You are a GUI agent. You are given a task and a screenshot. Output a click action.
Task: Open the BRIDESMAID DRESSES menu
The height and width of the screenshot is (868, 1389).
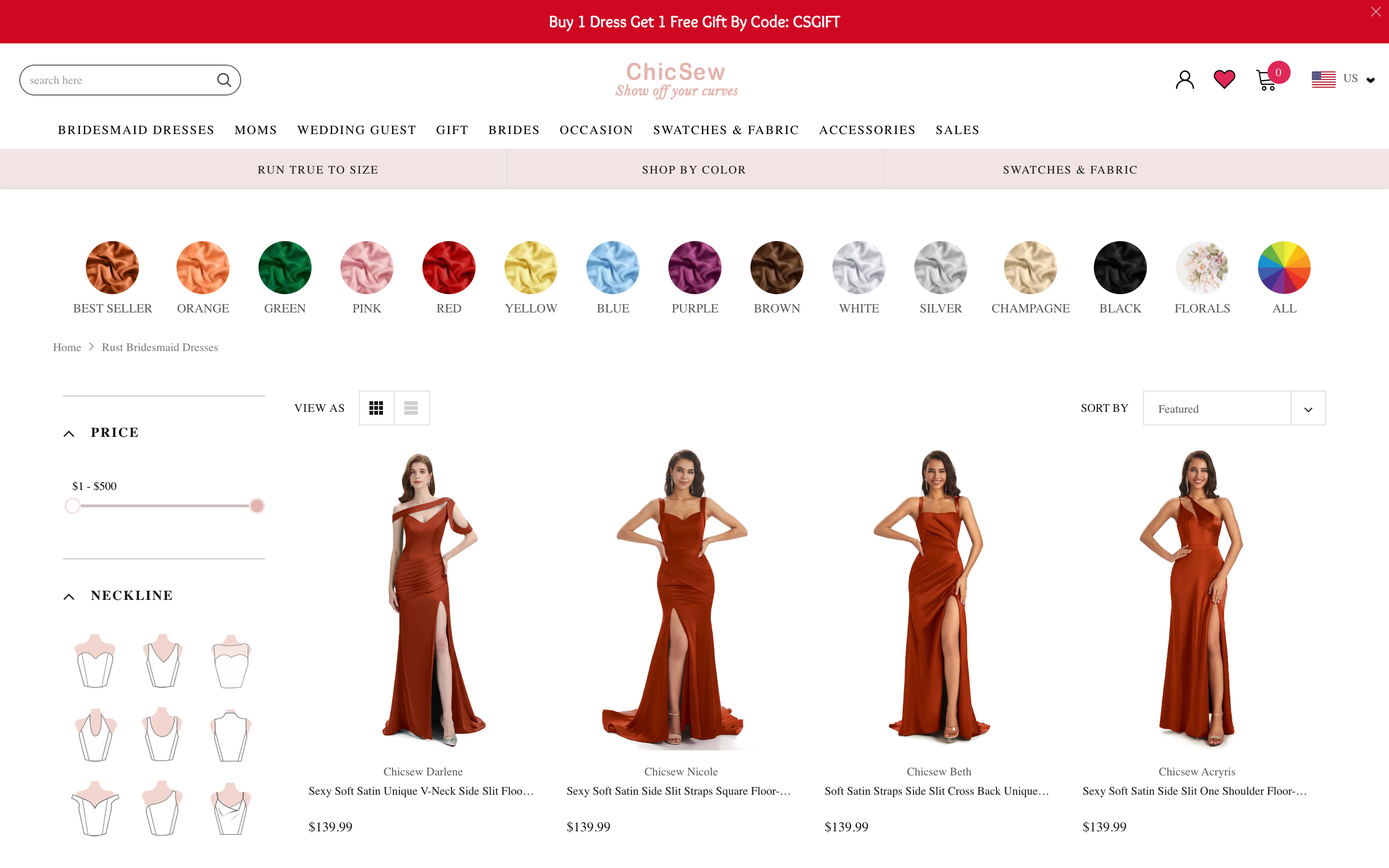[136, 130]
